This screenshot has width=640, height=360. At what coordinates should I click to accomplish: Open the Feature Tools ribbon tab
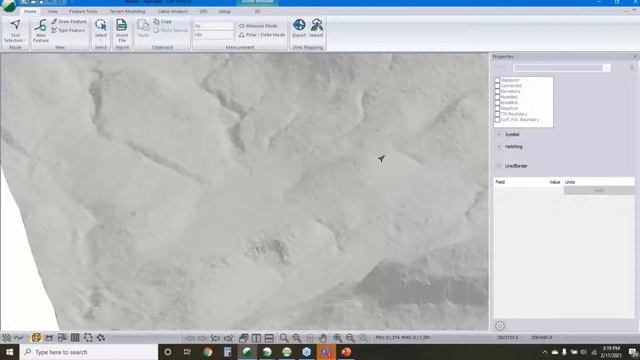[83, 11]
